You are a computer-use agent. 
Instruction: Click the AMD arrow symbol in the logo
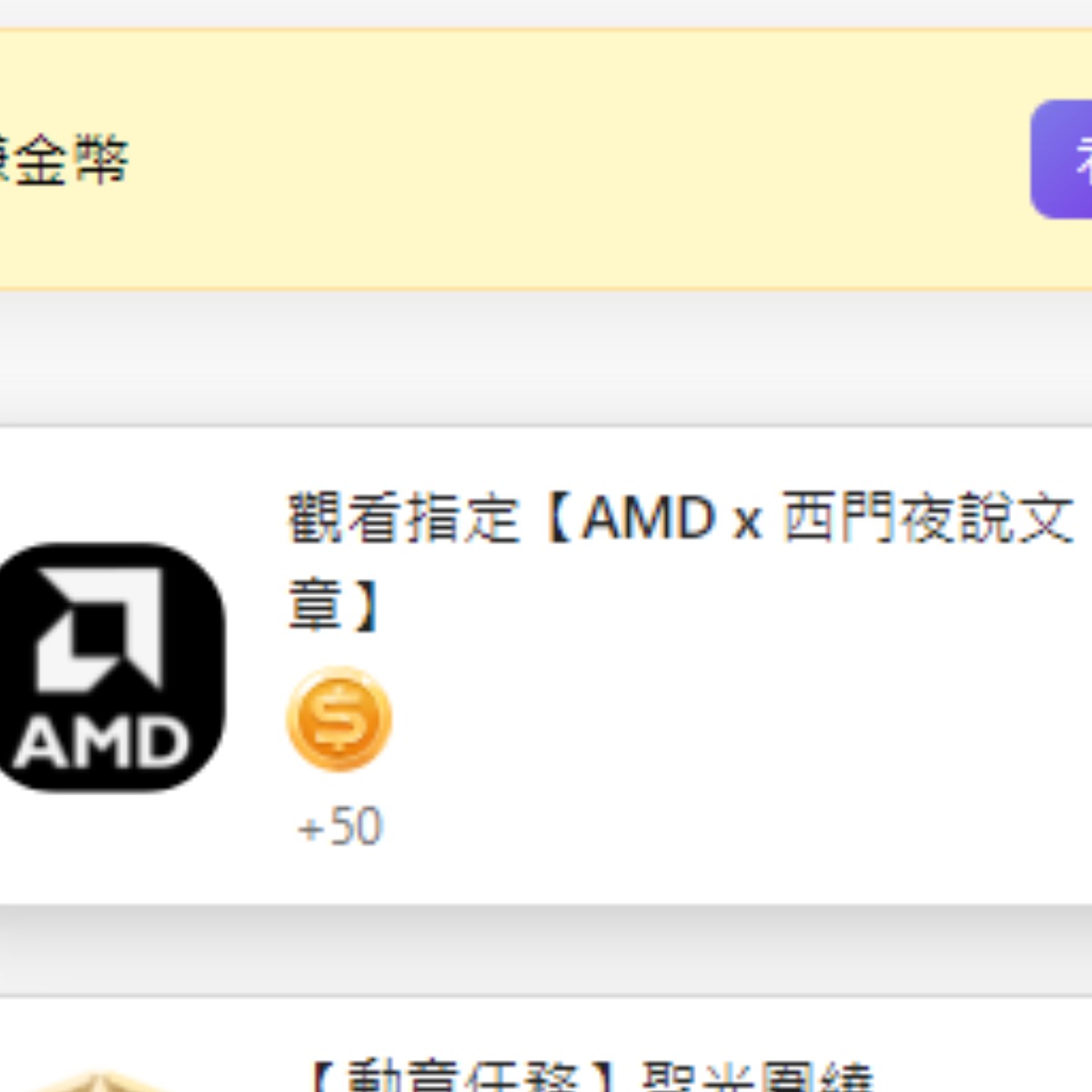(98, 630)
